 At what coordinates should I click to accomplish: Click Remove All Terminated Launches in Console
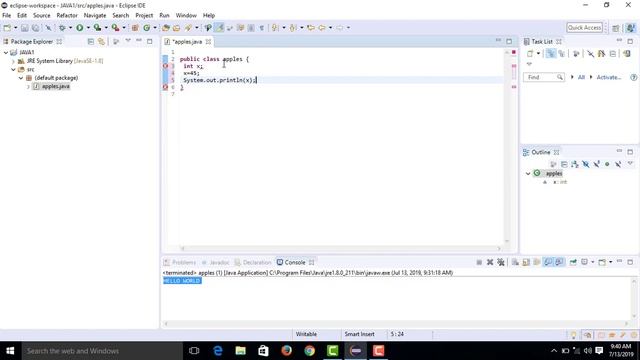tap(501, 262)
